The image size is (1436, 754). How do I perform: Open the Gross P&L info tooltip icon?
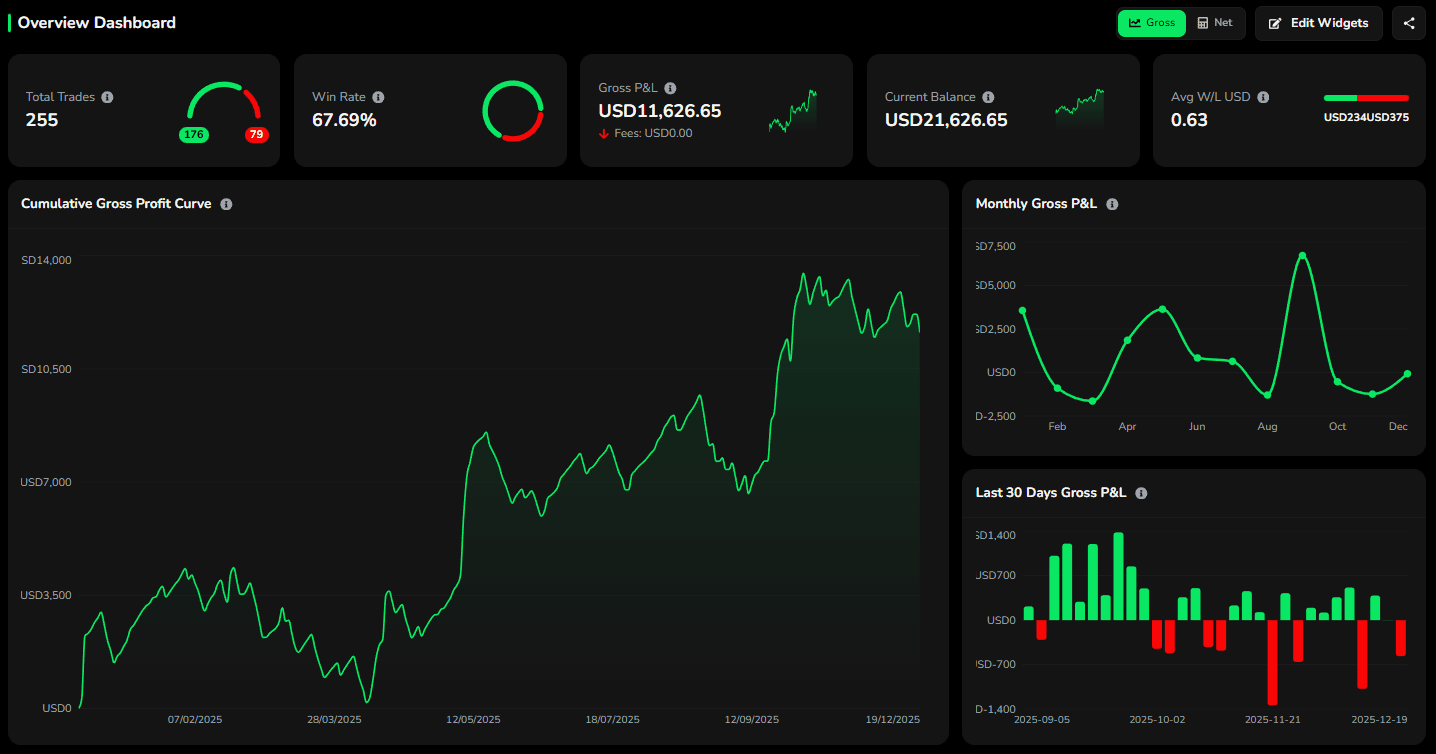[670, 88]
